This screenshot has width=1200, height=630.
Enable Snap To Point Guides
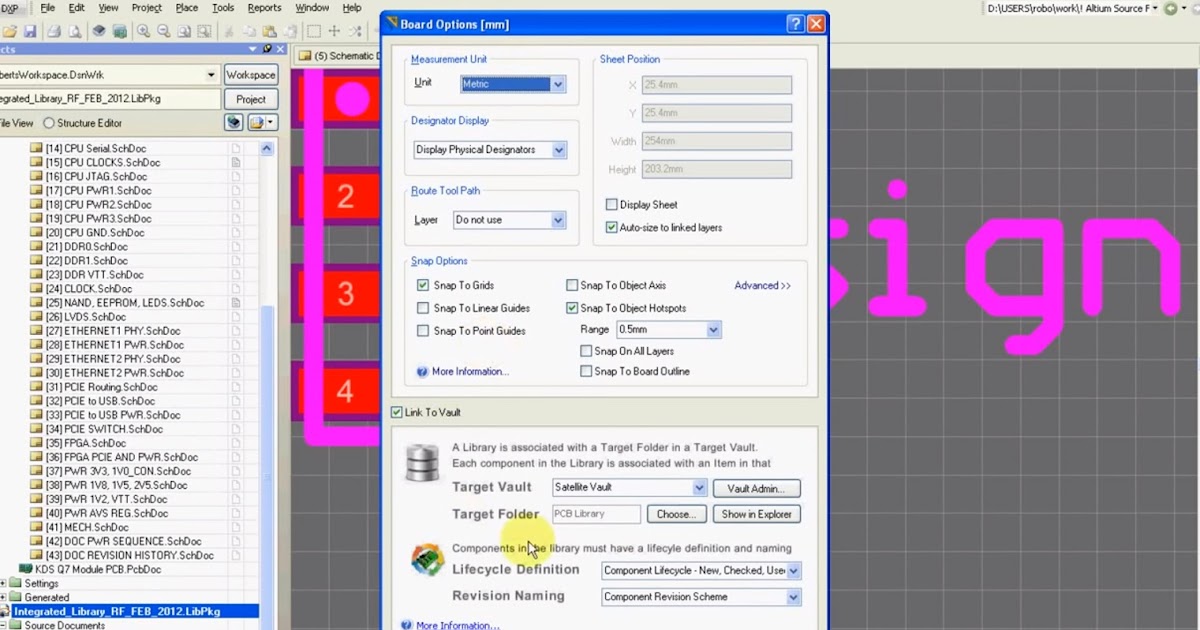[x=423, y=331]
